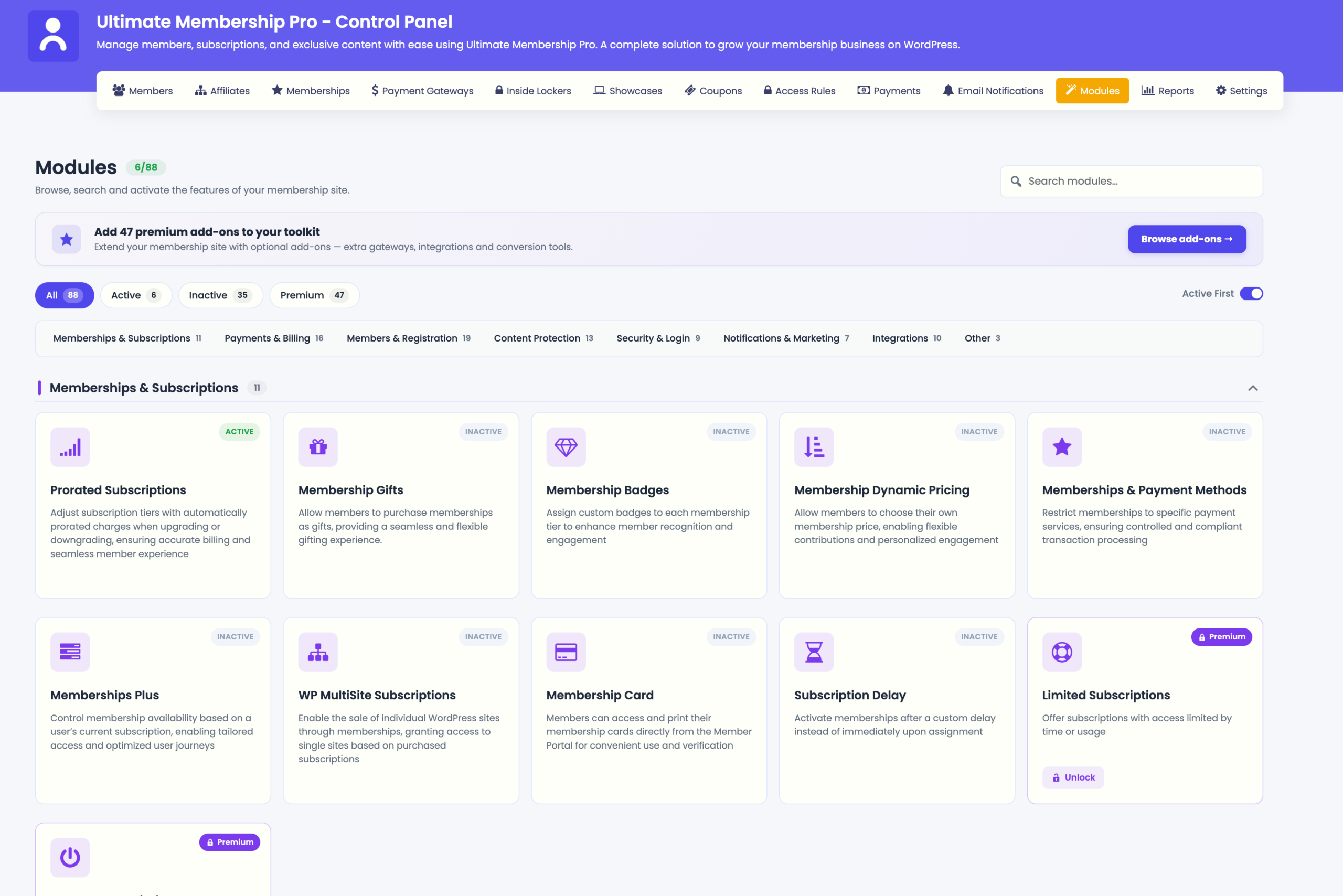
Task: Click the Inside Lockers padlock icon
Action: click(x=499, y=90)
